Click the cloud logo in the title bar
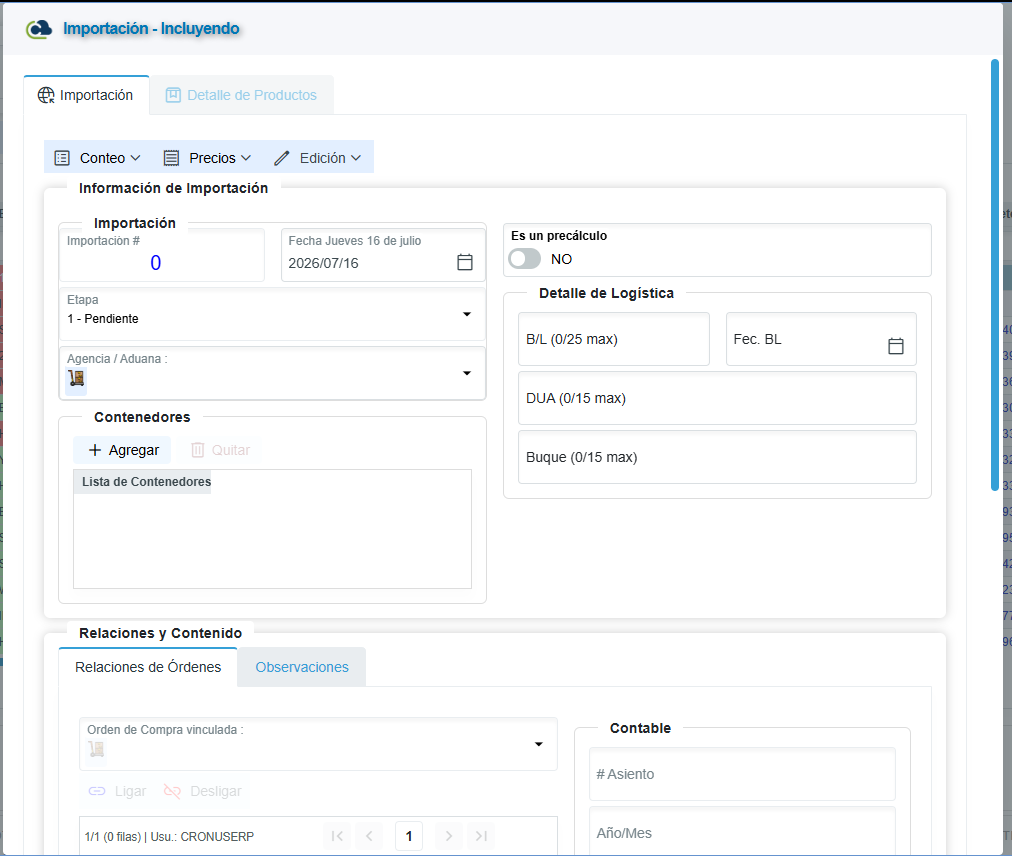Image resolution: width=1012 pixels, height=856 pixels. pyautogui.click(x=39, y=29)
